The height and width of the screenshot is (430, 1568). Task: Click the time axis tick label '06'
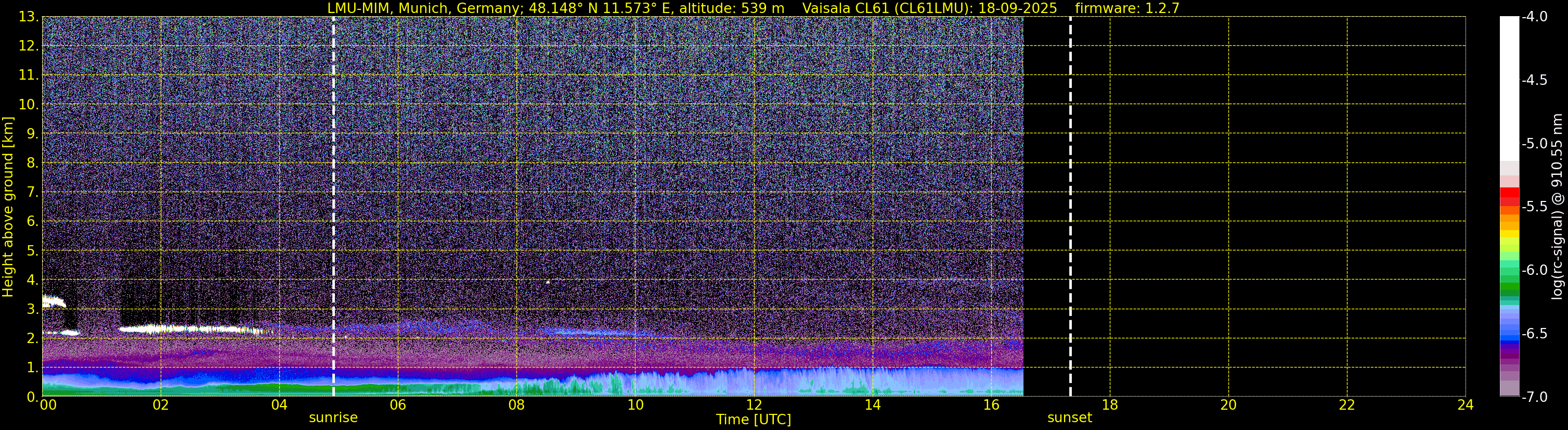pos(397,404)
